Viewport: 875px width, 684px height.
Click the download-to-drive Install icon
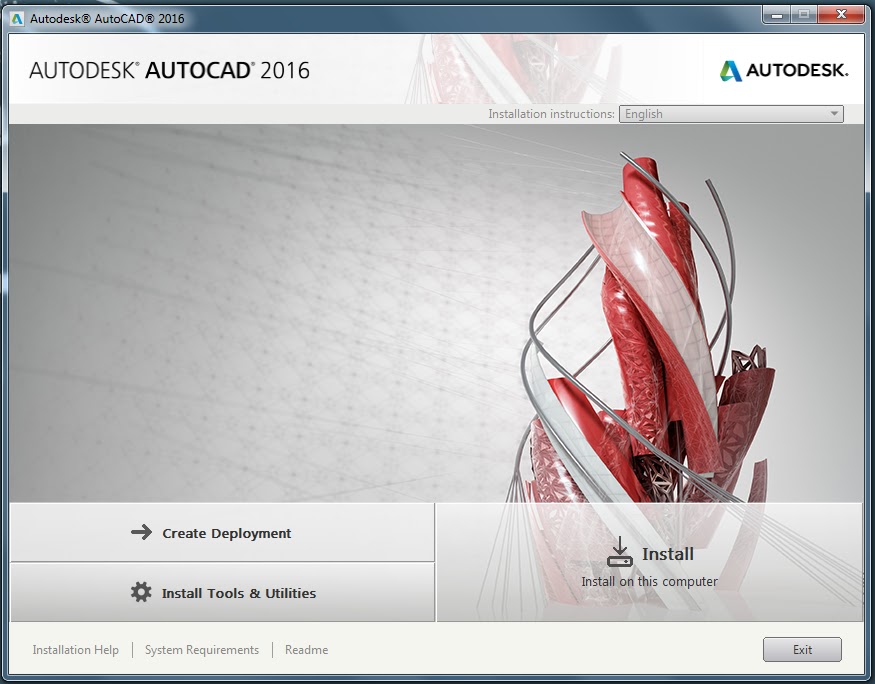[x=619, y=552]
